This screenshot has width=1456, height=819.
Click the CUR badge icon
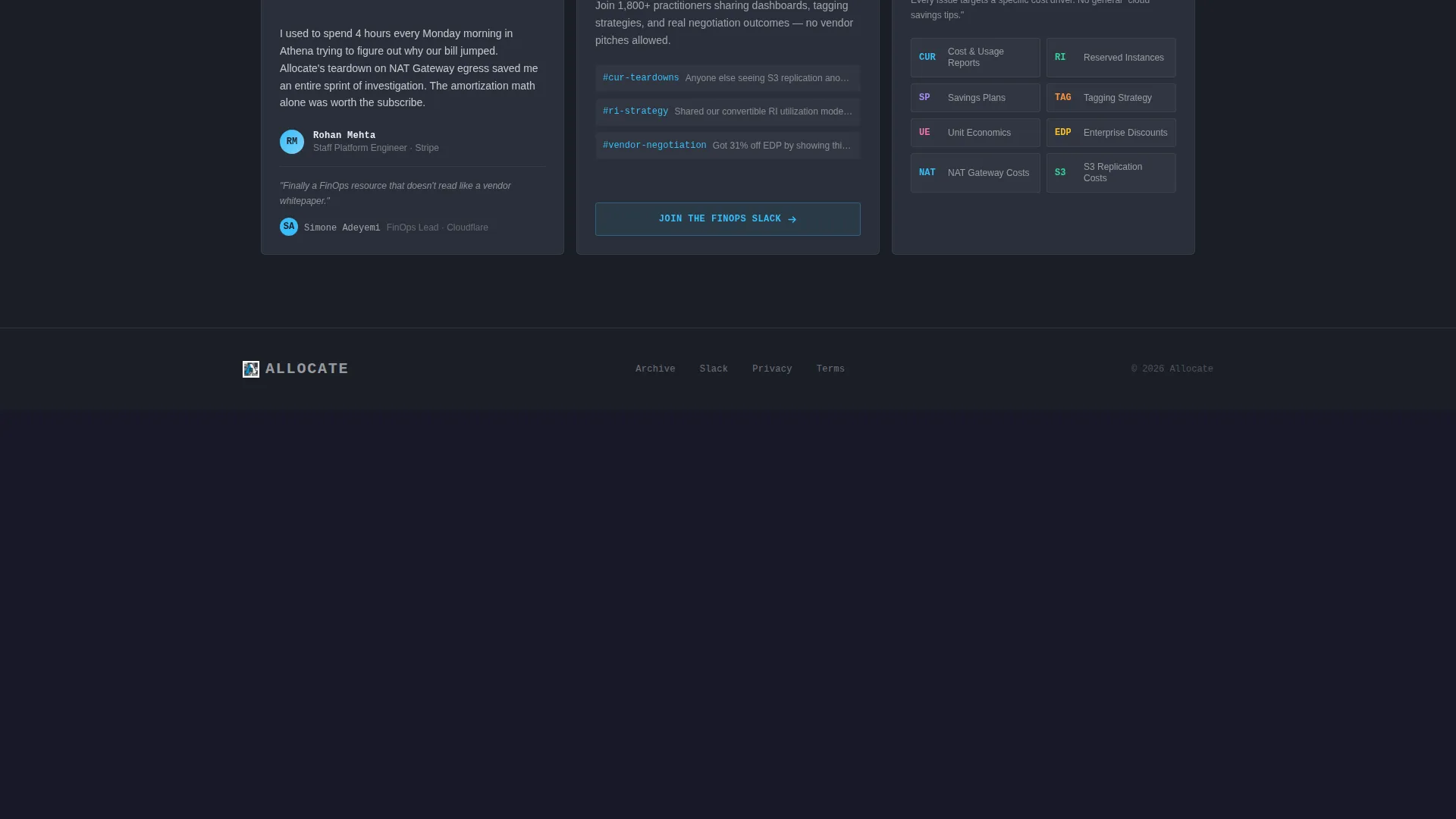click(927, 58)
